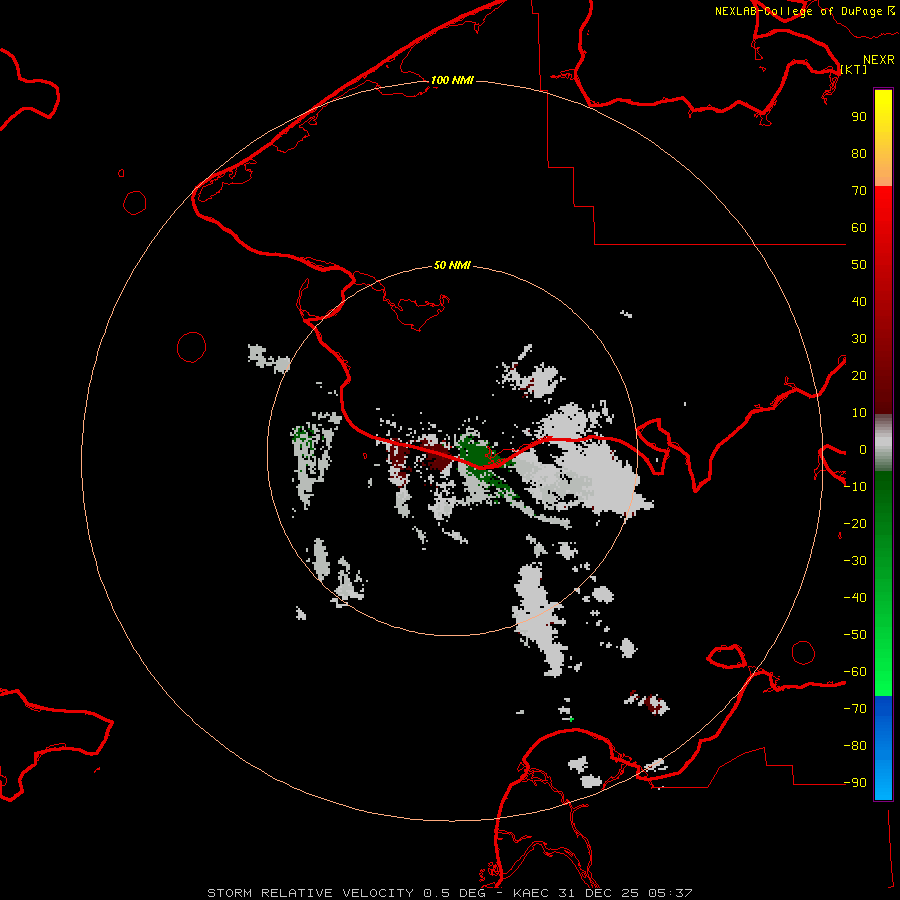Select the 50 NMI range ring label
Image resolution: width=900 pixels, height=900 pixels.
[x=452, y=265]
